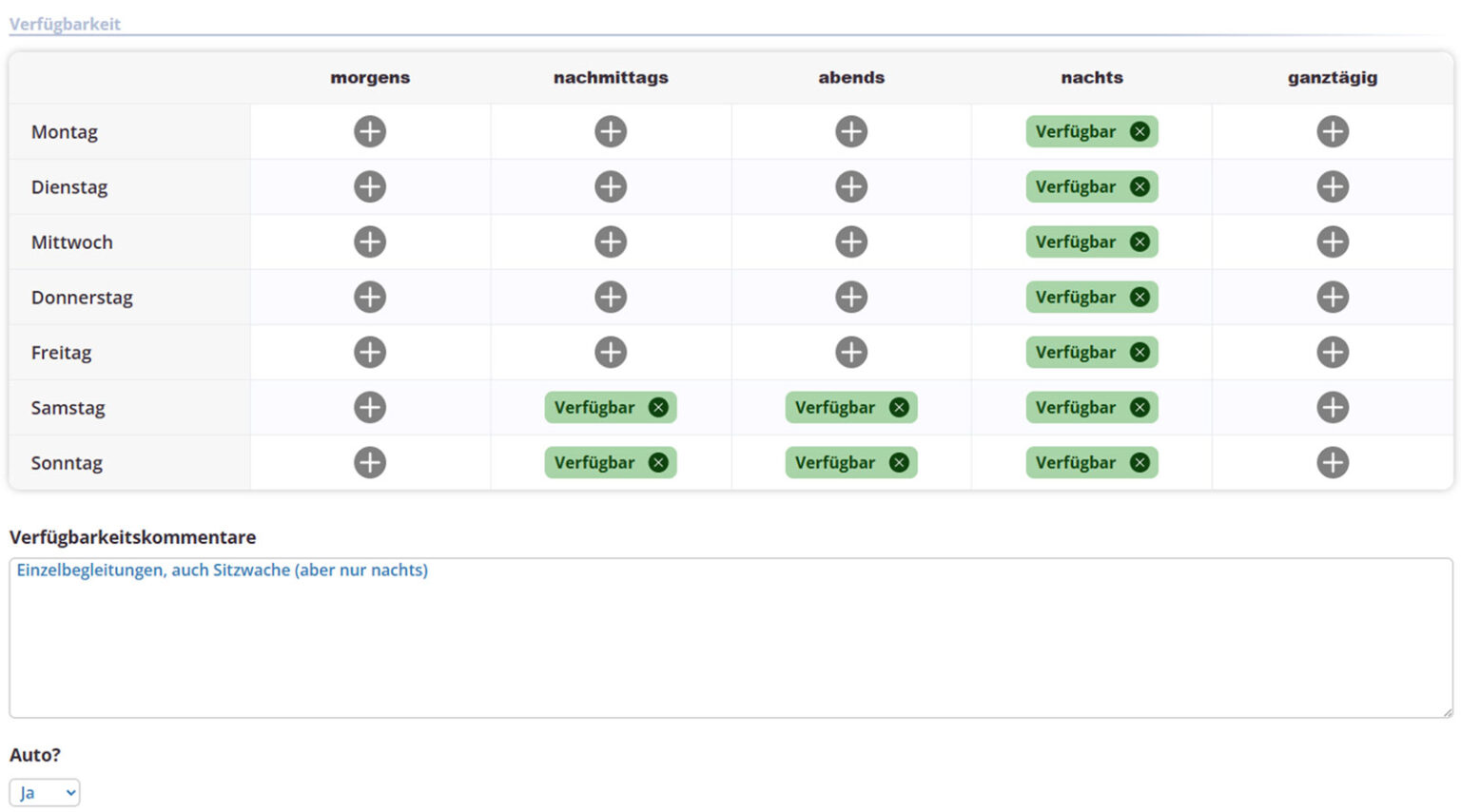The width and height of the screenshot is (1461, 812).
Task: Add Monday morning availability with plus icon
Action: pyautogui.click(x=370, y=131)
